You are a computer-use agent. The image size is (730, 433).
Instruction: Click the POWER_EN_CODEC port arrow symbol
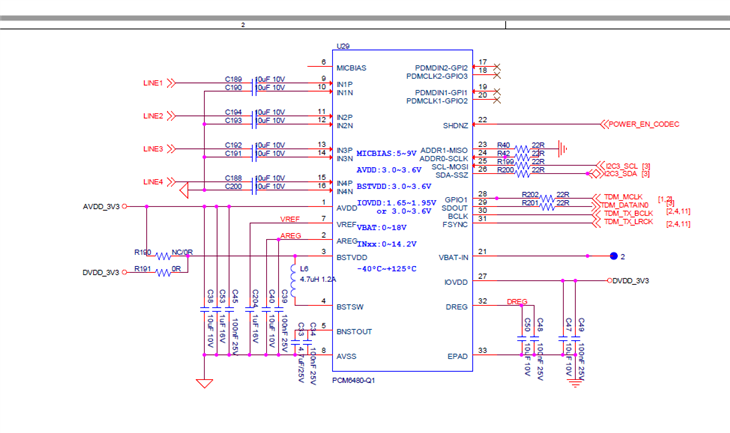click(x=604, y=124)
